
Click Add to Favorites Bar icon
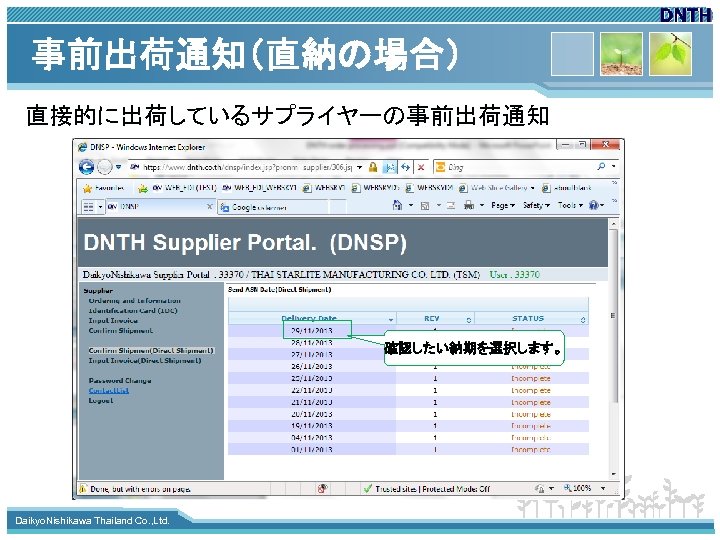click(143, 188)
